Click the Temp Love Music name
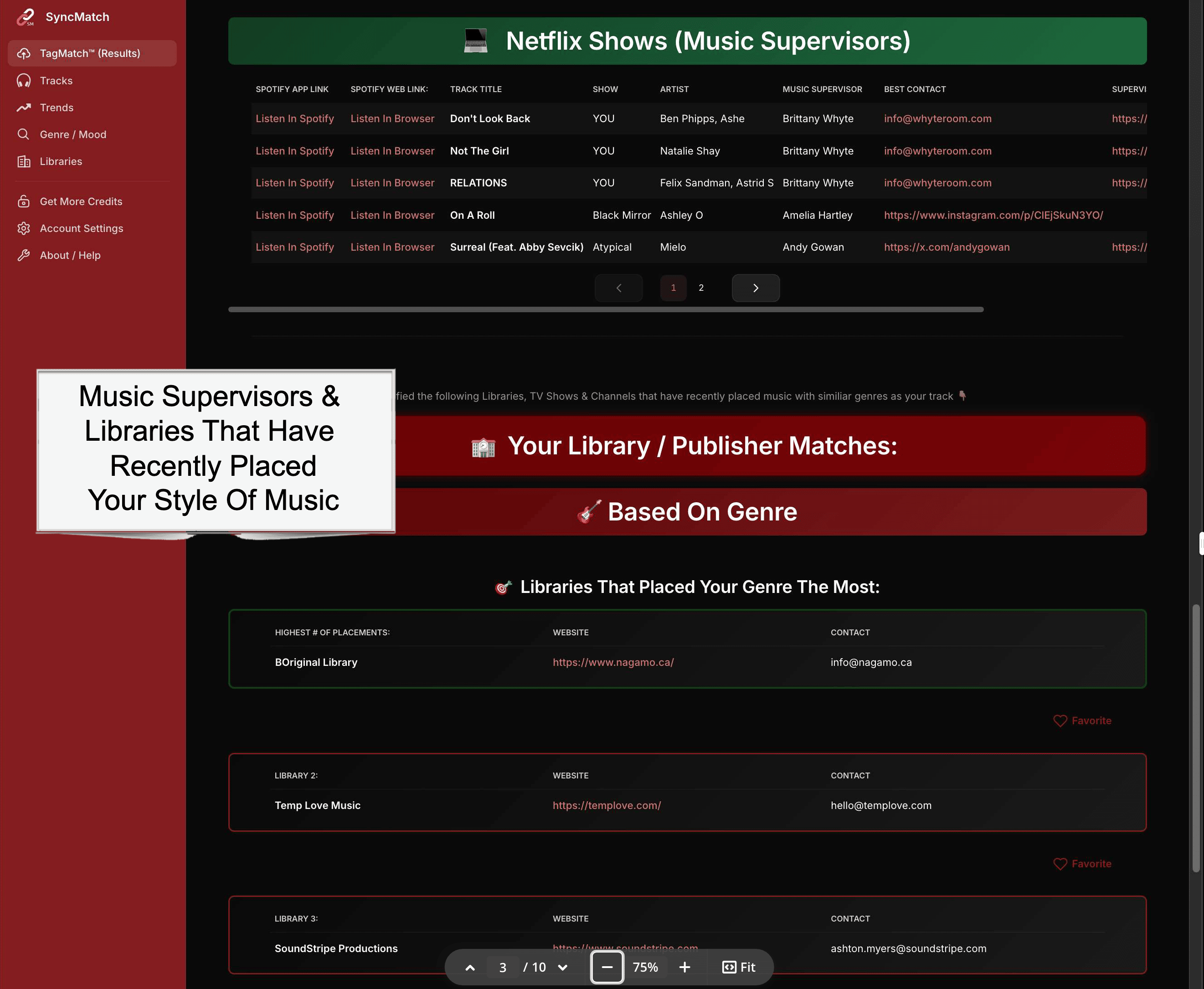 [317, 806]
